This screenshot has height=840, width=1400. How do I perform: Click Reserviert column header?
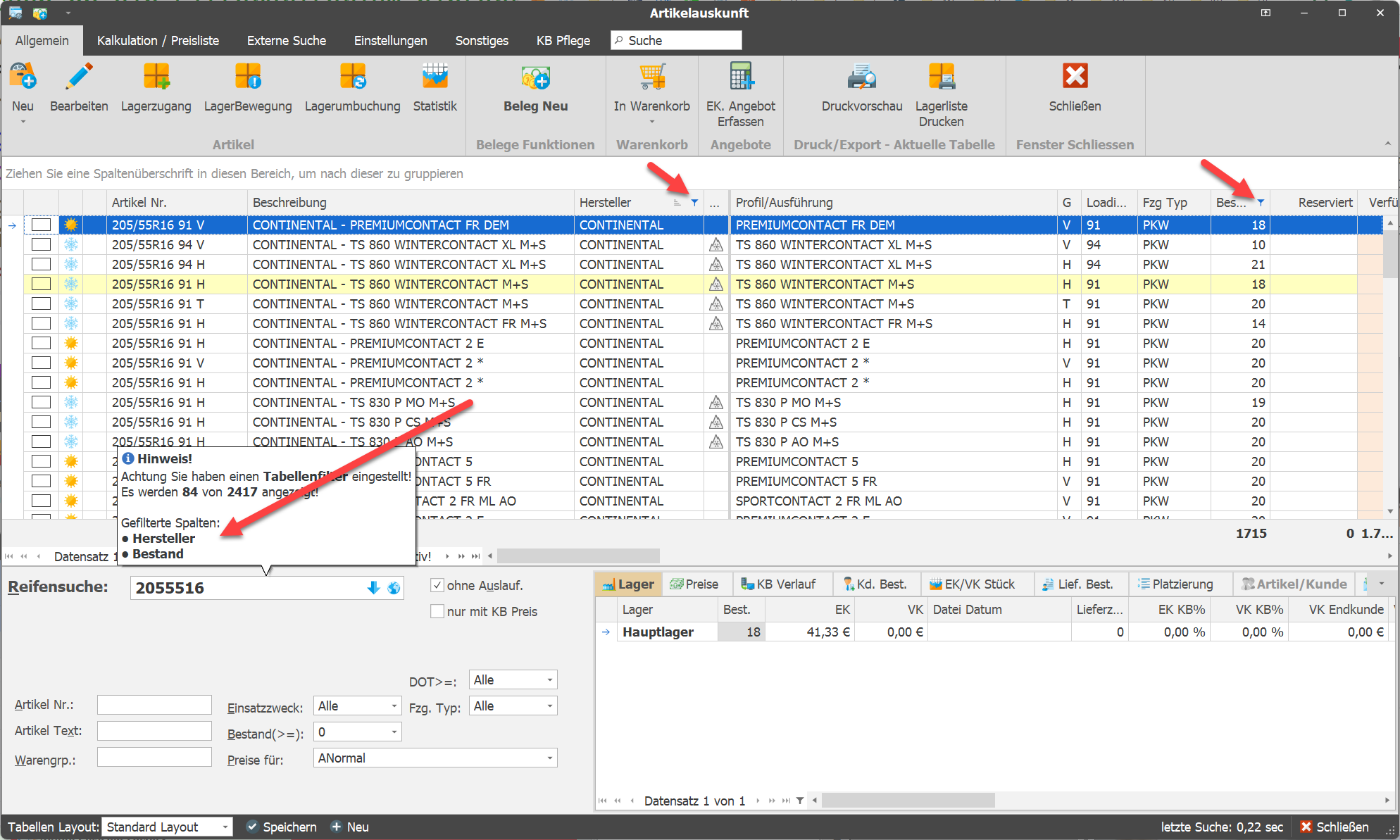tap(1314, 203)
